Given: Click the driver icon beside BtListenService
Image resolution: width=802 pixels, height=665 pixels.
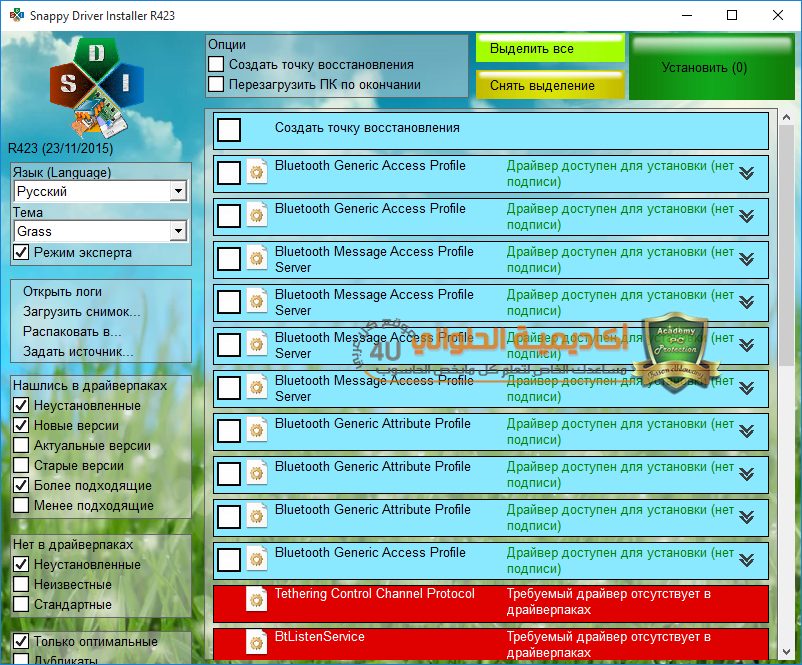Looking at the screenshot, I should pos(257,642).
